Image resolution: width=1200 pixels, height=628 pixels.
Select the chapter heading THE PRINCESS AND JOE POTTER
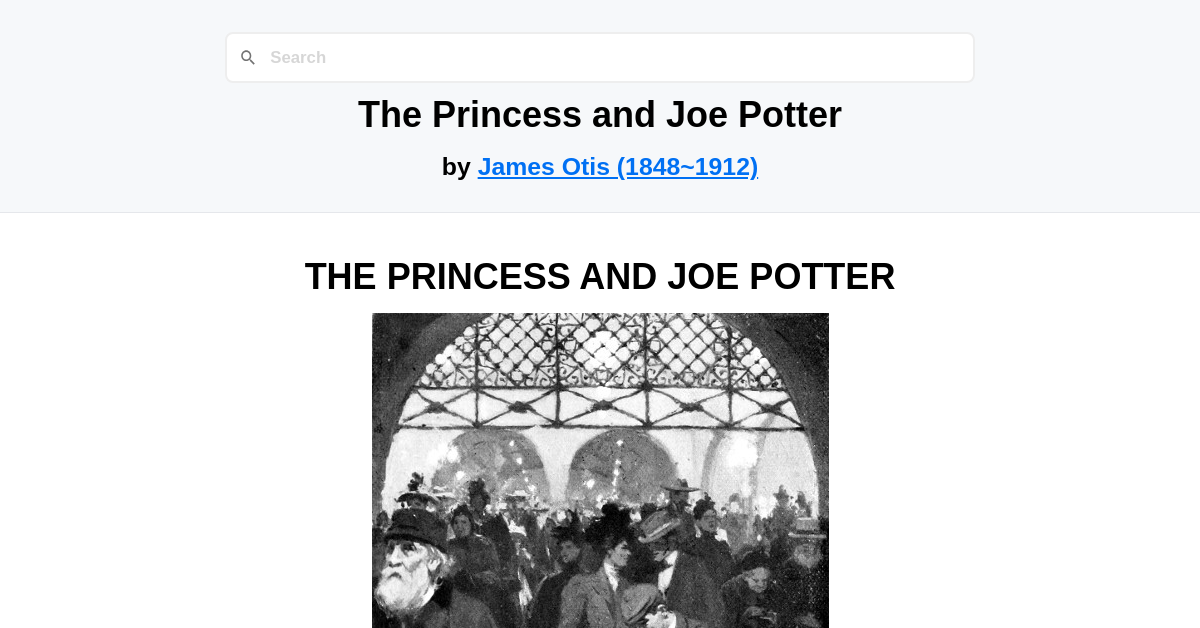[600, 276]
